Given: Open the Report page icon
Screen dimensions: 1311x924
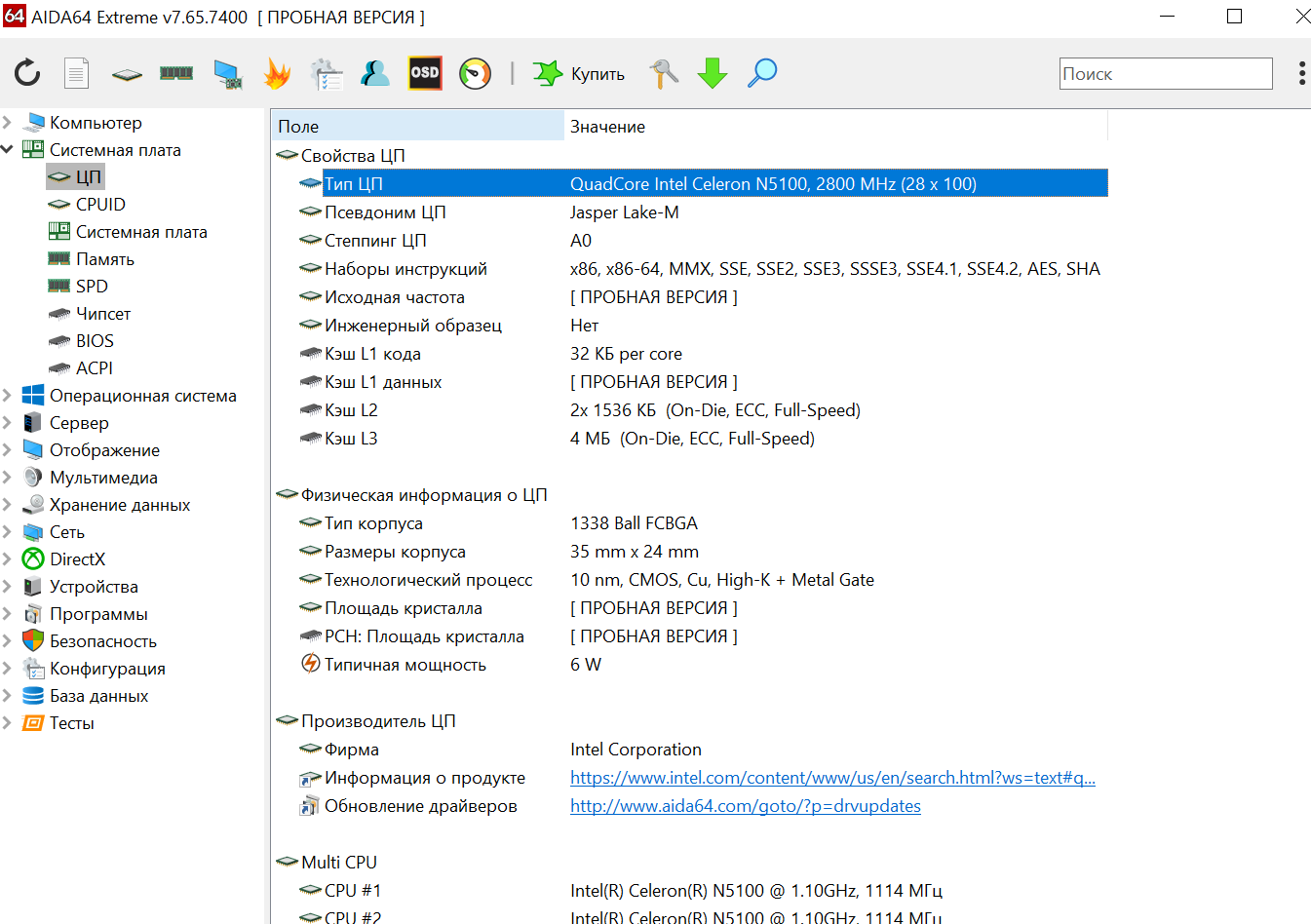Looking at the screenshot, I should [x=76, y=73].
